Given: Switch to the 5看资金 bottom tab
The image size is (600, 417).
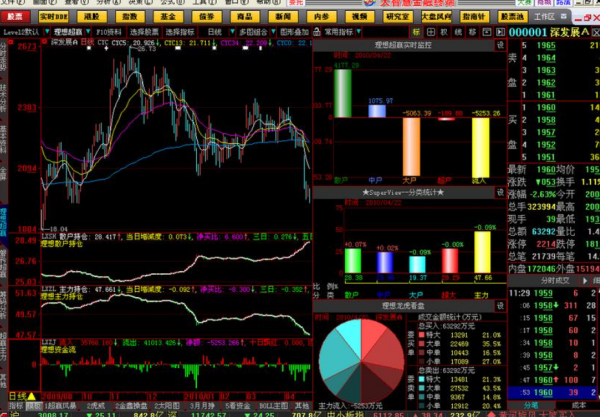Looking at the screenshot, I should pyautogui.click(x=237, y=406).
